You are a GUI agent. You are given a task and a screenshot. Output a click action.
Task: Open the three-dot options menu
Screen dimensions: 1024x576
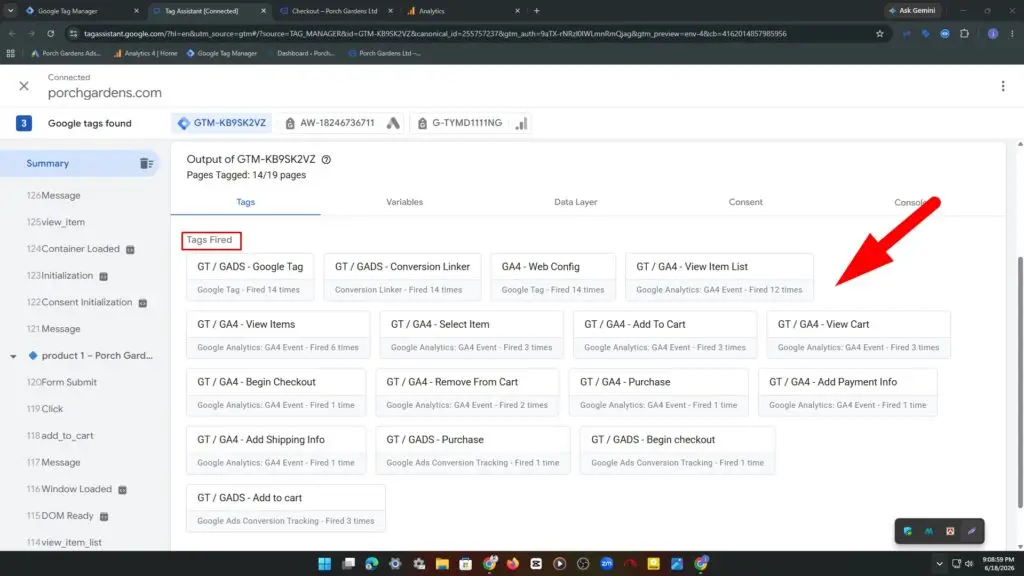(x=1003, y=86)
